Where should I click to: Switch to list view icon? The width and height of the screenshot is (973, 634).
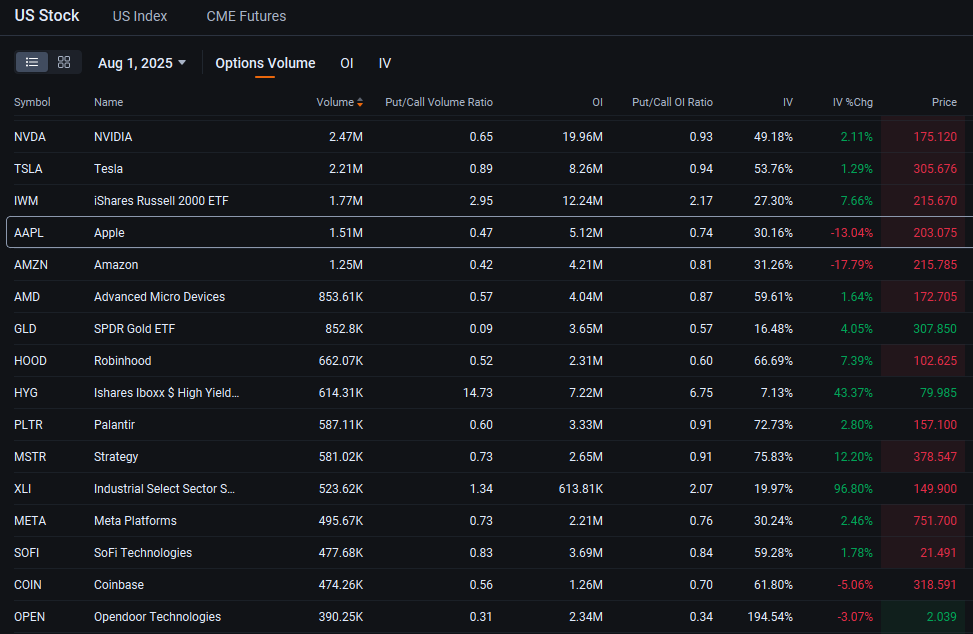pos(32,62)
